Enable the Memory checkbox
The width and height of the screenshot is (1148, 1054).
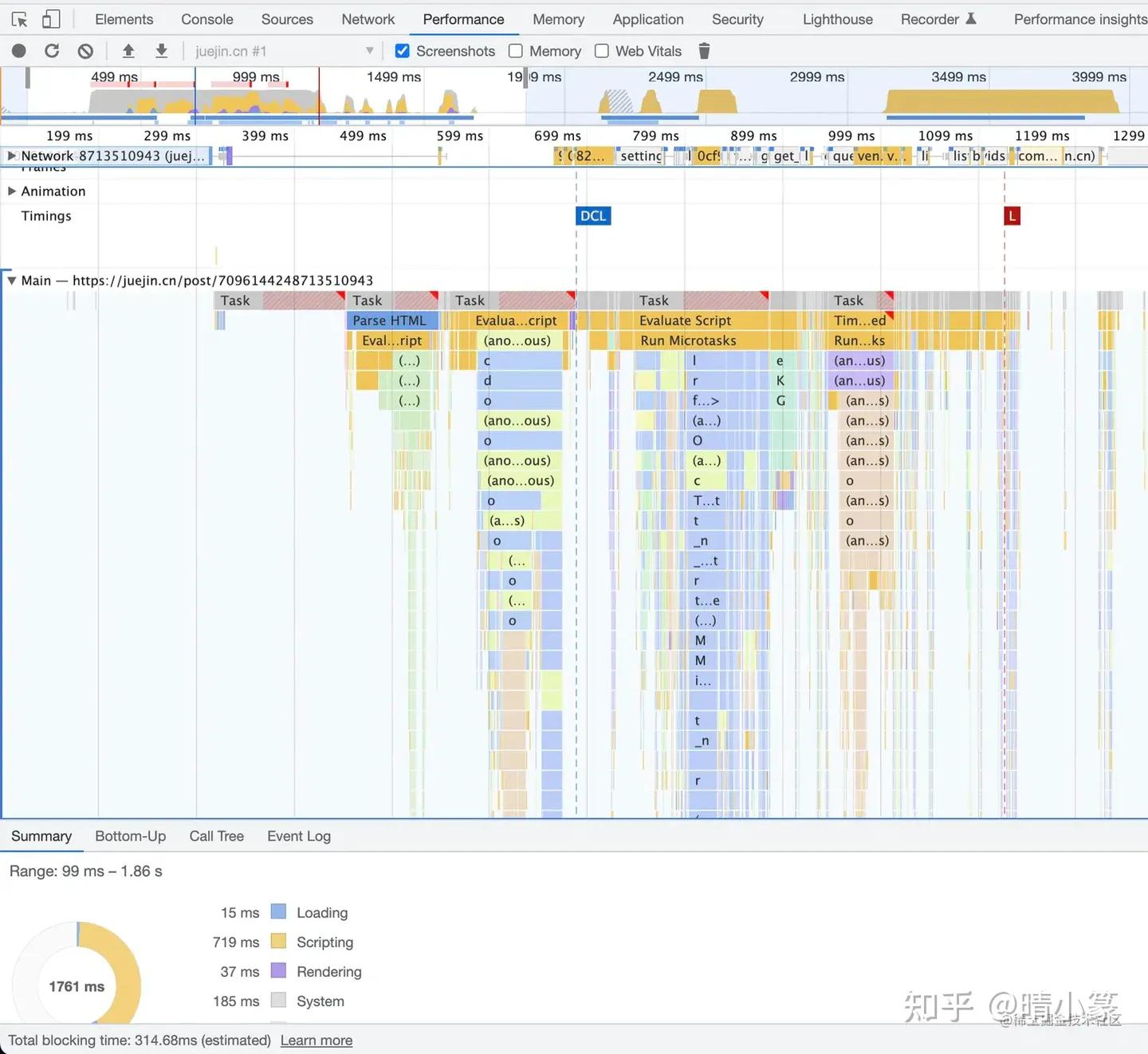(x=516, y=51)
